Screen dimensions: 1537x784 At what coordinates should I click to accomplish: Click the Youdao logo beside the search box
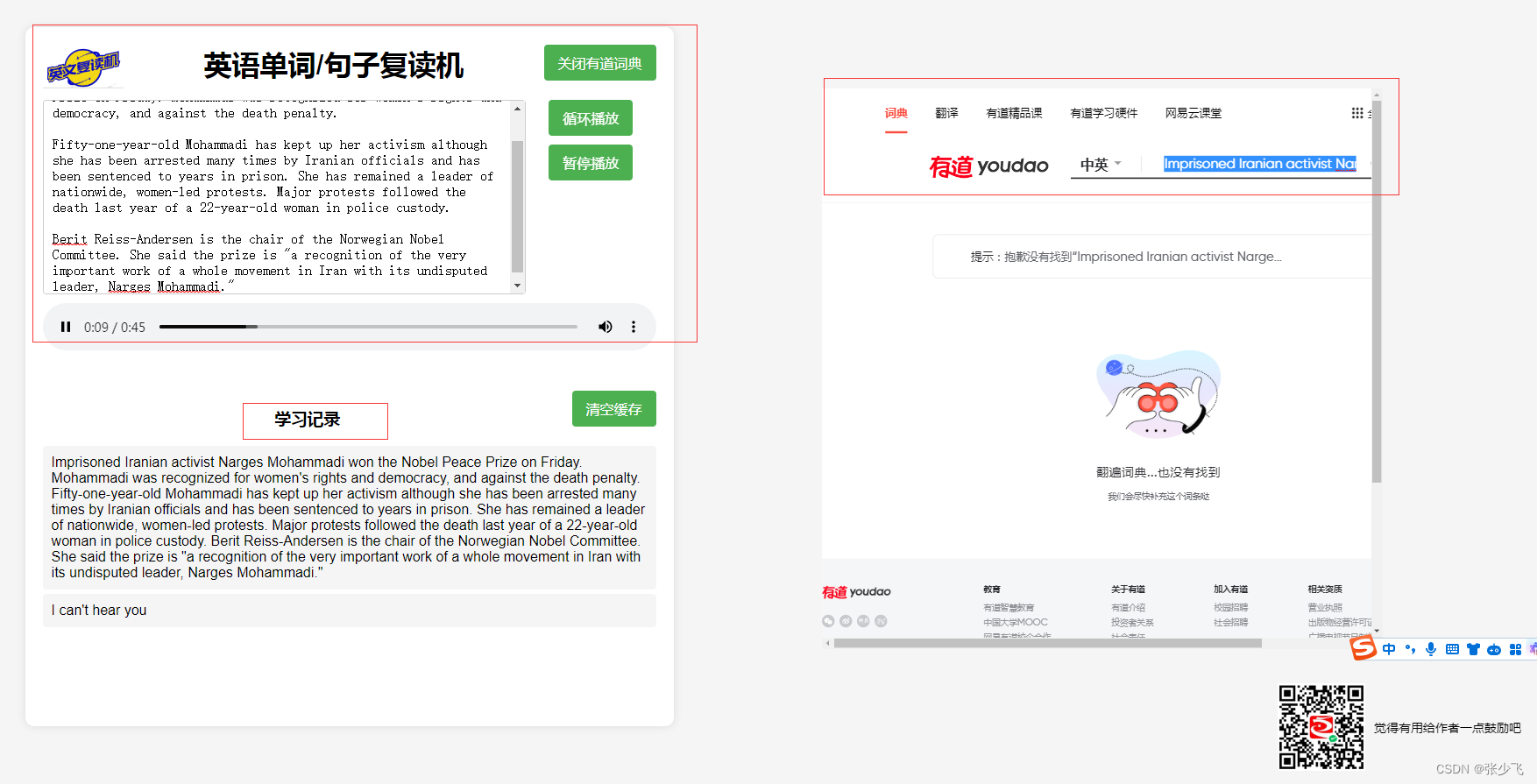point(988,166)
